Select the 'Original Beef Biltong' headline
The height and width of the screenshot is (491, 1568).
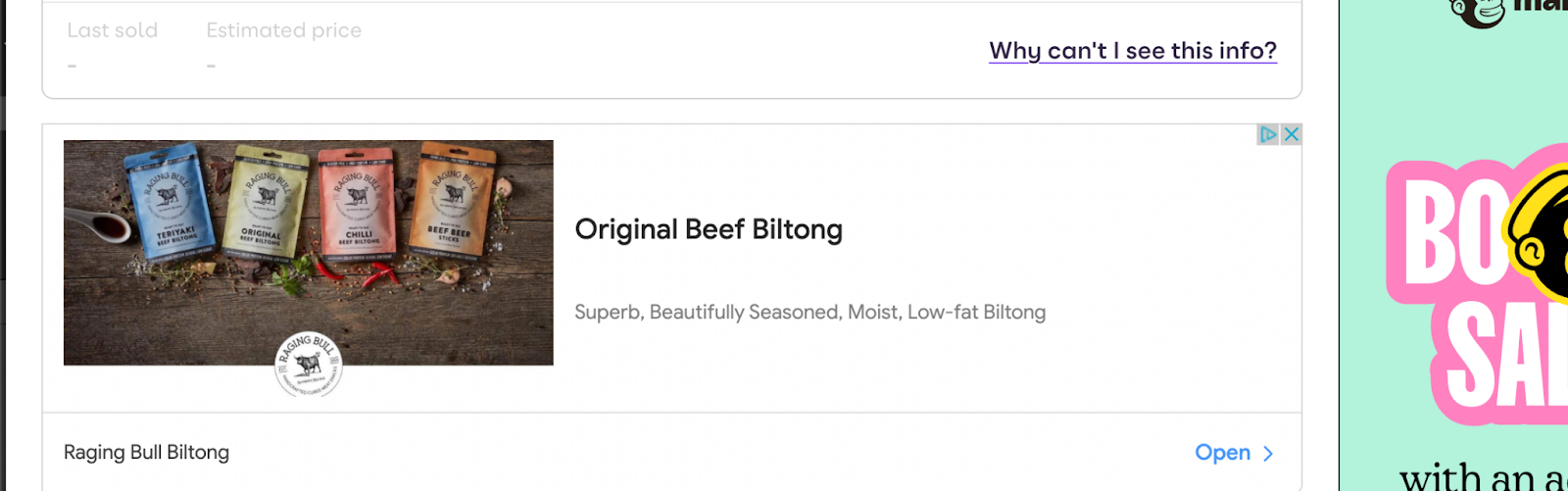(709, 229)
